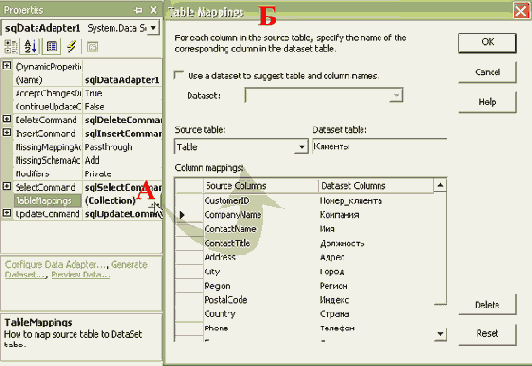The width and height of the screenshot is (532, 366).
Task: Close the Table Mappings dialog
Action: pos(521,11)
